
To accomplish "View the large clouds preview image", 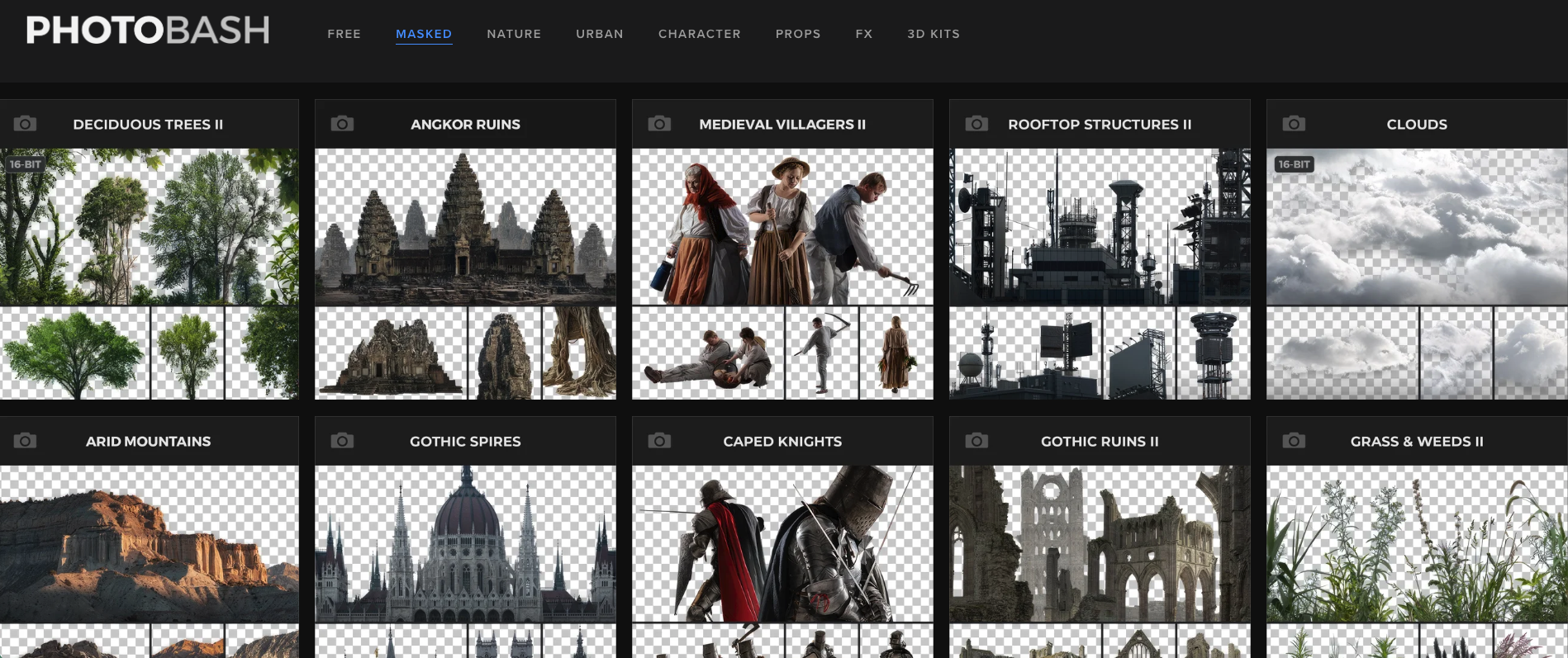I will click(x=1417, y=227).
